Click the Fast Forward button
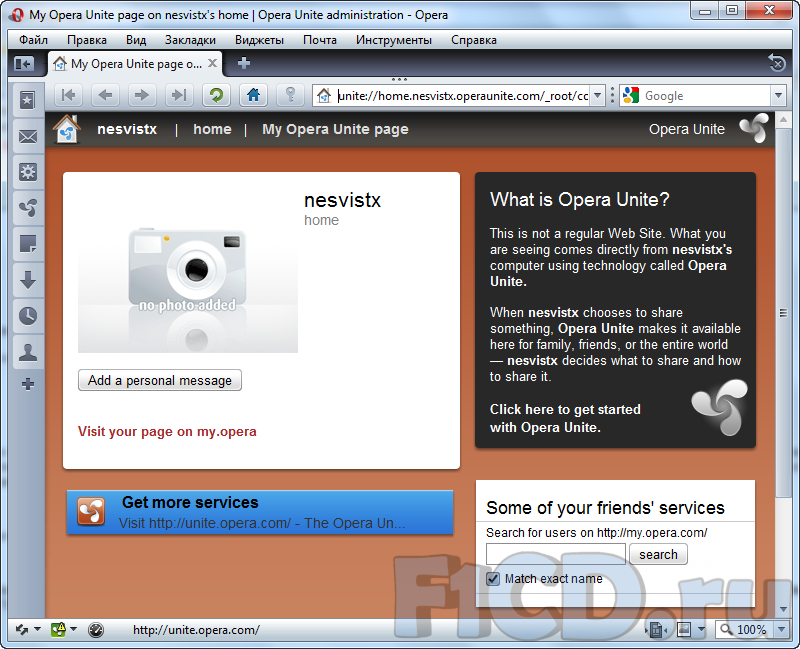This screenshot has height=649, width=800. (x=179, y=95)
